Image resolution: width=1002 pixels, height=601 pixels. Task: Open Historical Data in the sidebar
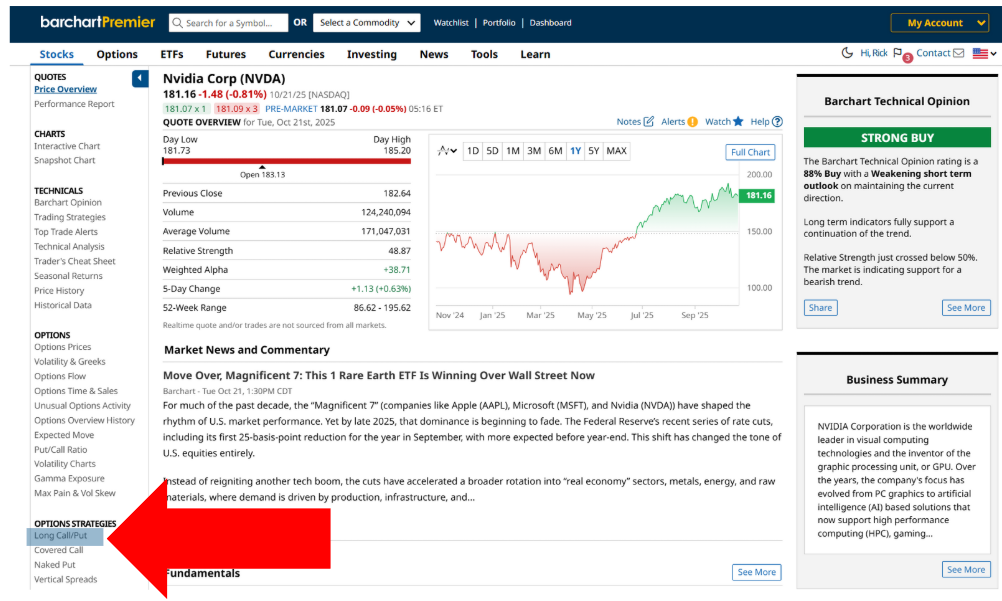[63, 305]
